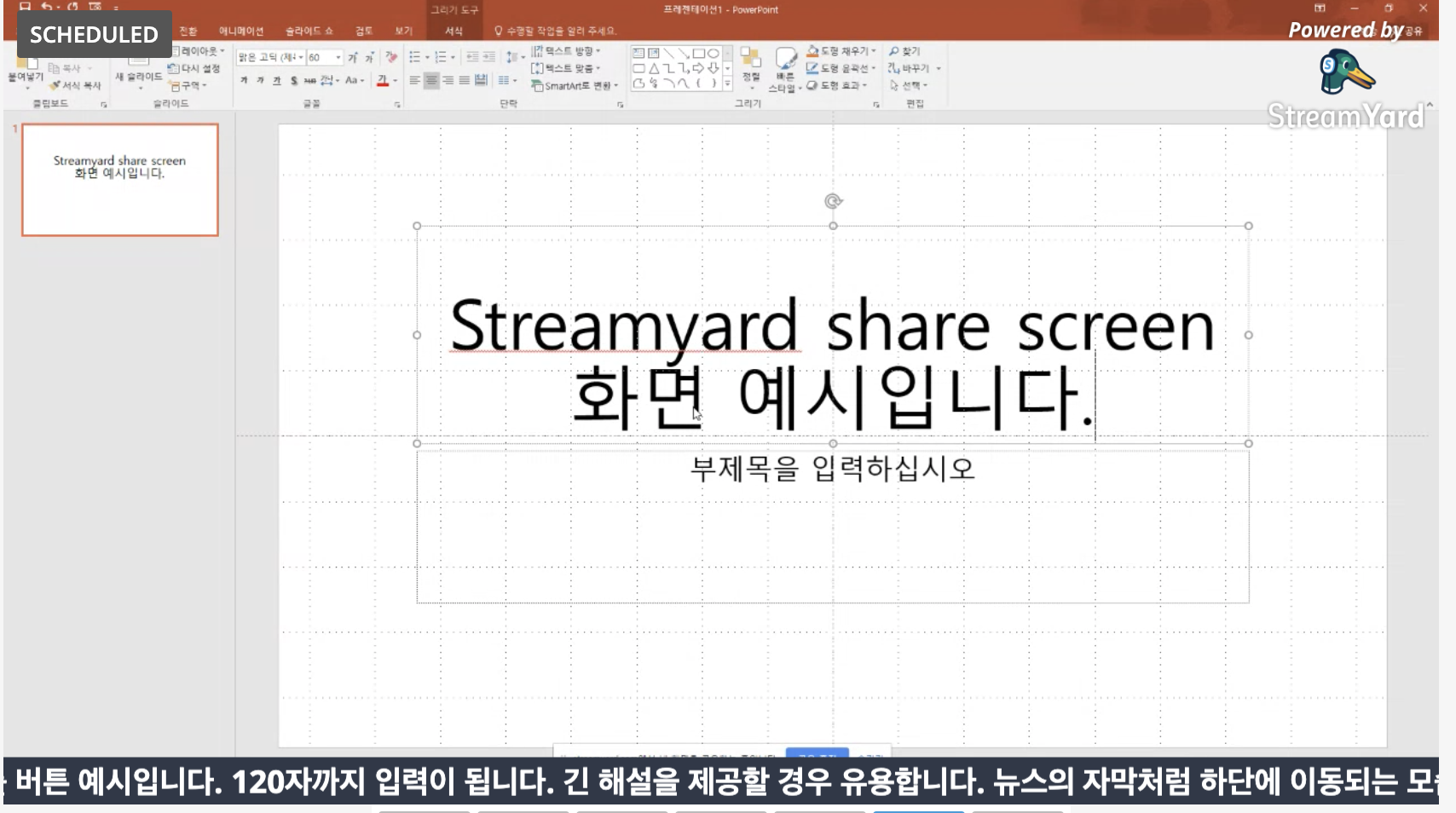
Task: Apply the red font color swatch
Action: click(x=383, y=80)
